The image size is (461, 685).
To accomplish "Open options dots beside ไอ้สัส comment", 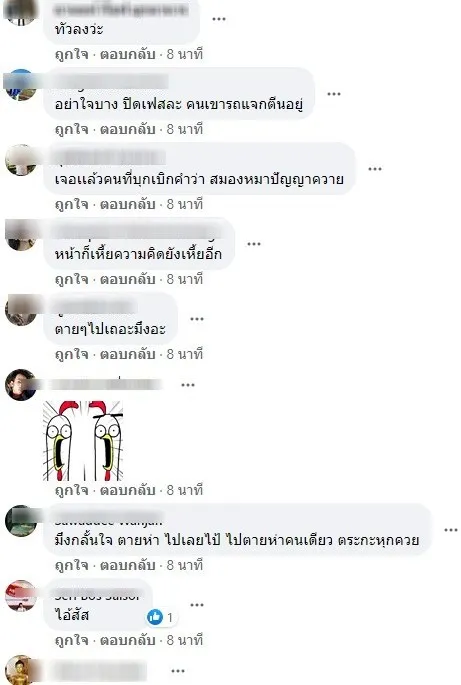I will [197, 605].
